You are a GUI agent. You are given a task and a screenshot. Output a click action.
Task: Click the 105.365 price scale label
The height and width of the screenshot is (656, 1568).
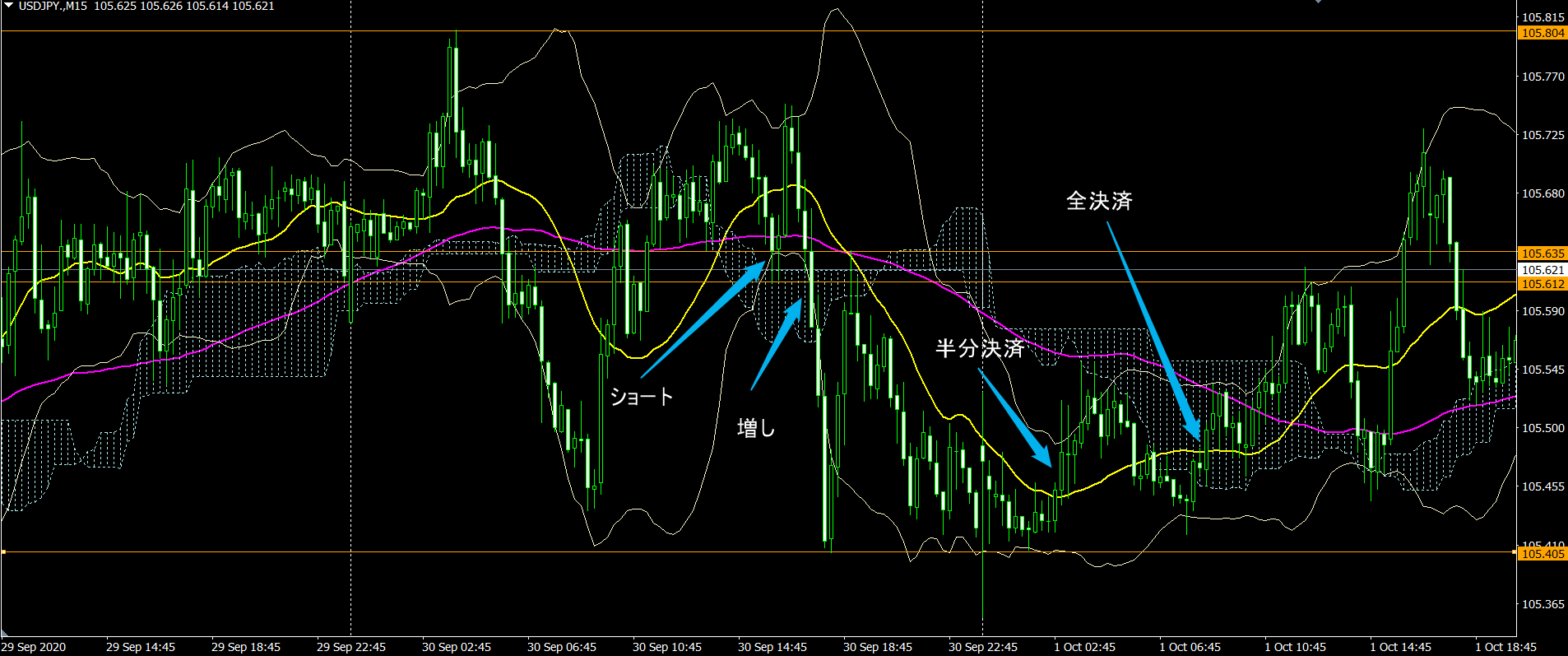tap(1543, 604)
